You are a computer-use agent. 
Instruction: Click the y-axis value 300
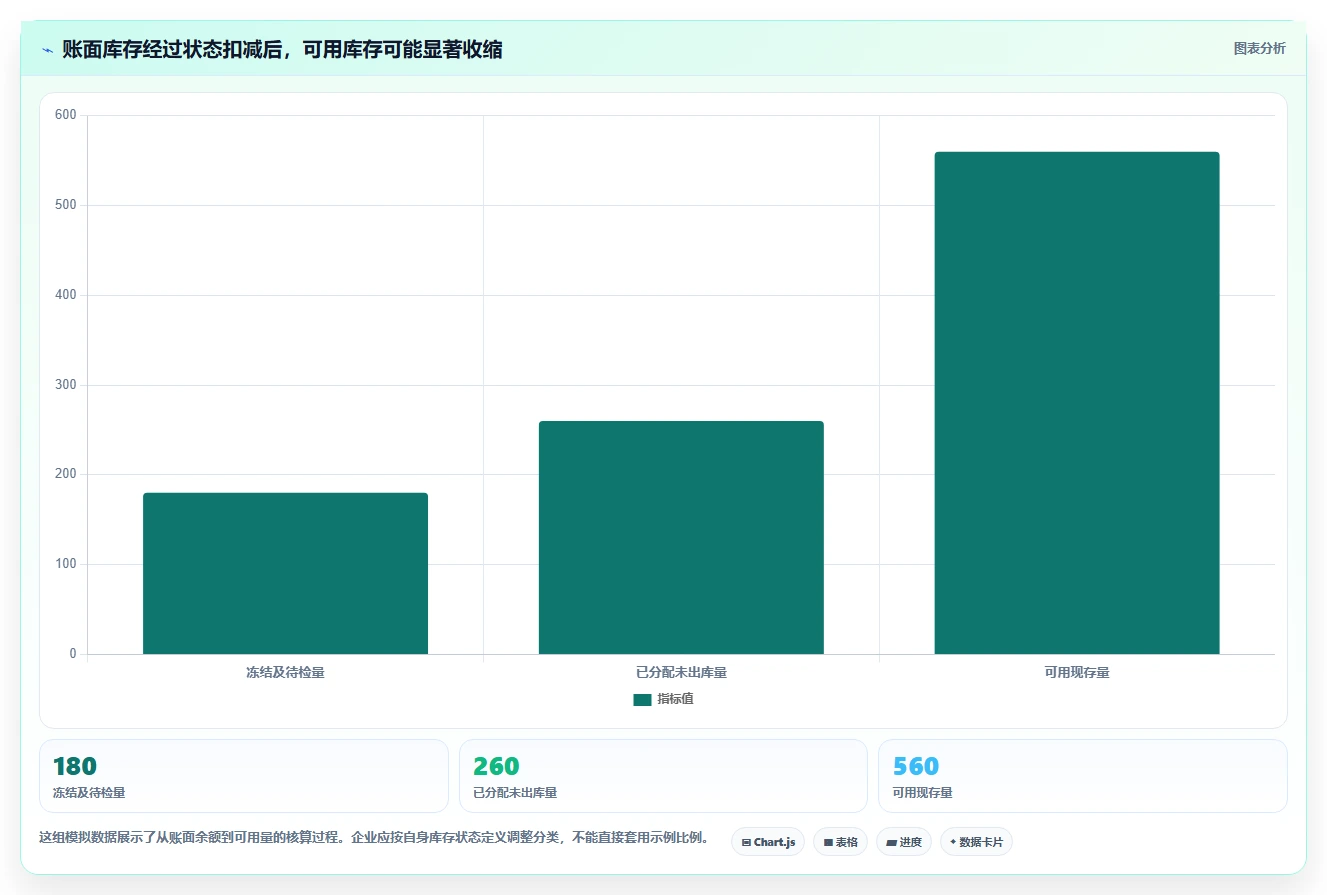tap(66, 385)
